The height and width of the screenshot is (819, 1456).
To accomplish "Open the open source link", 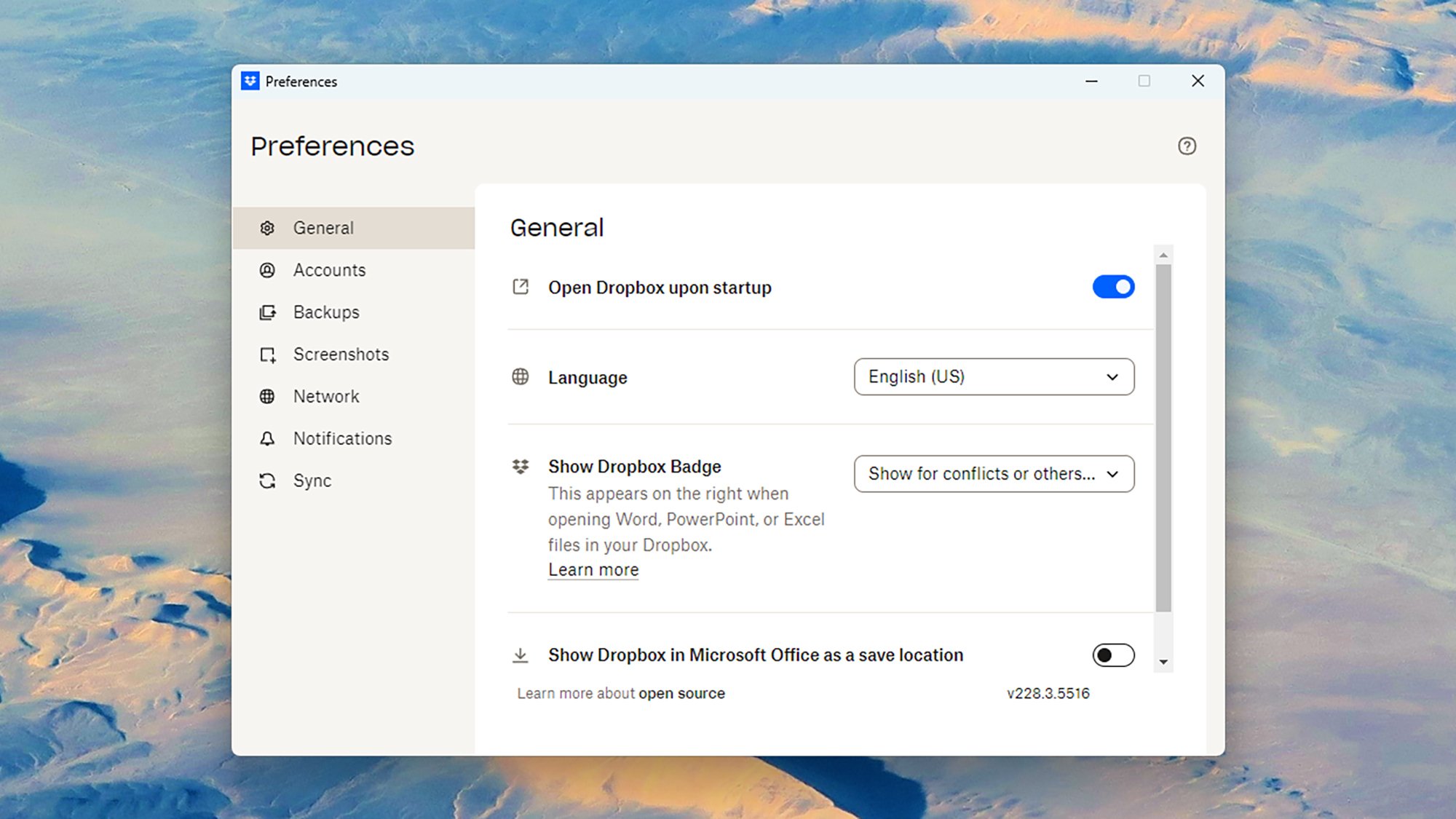I will pos(681,694).
